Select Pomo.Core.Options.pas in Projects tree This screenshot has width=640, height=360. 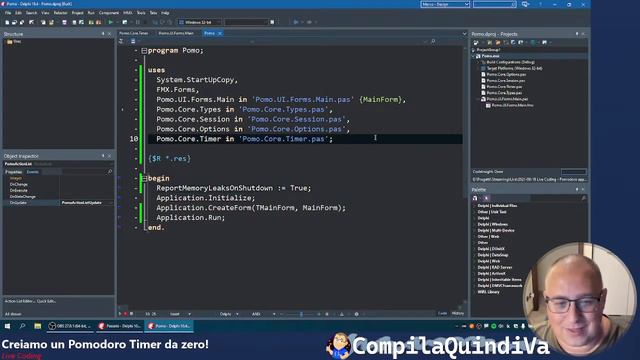click(506, 74)
